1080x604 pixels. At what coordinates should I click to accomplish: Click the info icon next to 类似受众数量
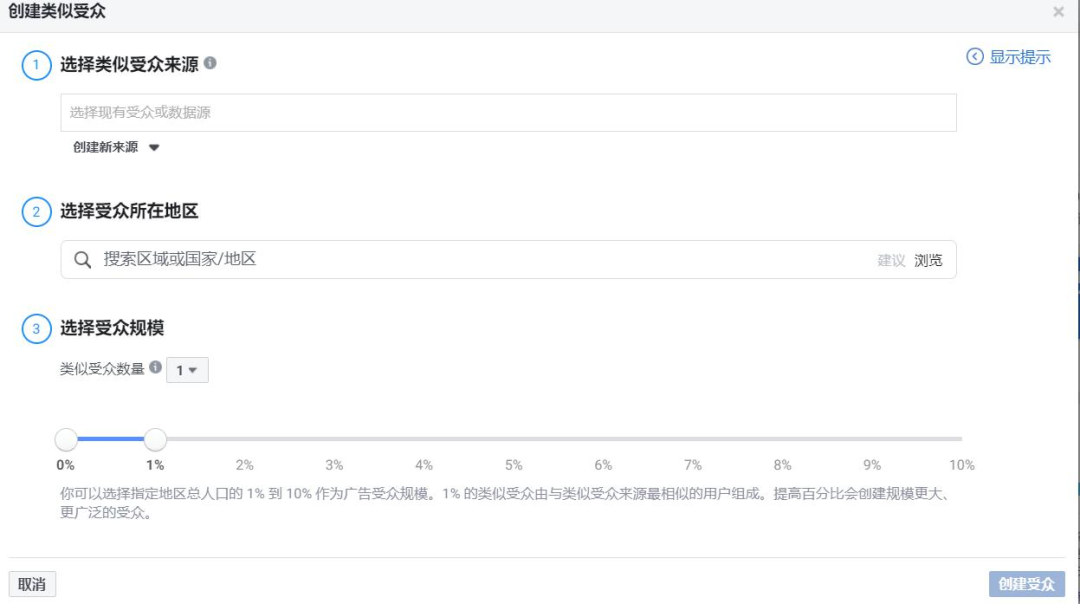pyautogui.click(x=156, y=367)
